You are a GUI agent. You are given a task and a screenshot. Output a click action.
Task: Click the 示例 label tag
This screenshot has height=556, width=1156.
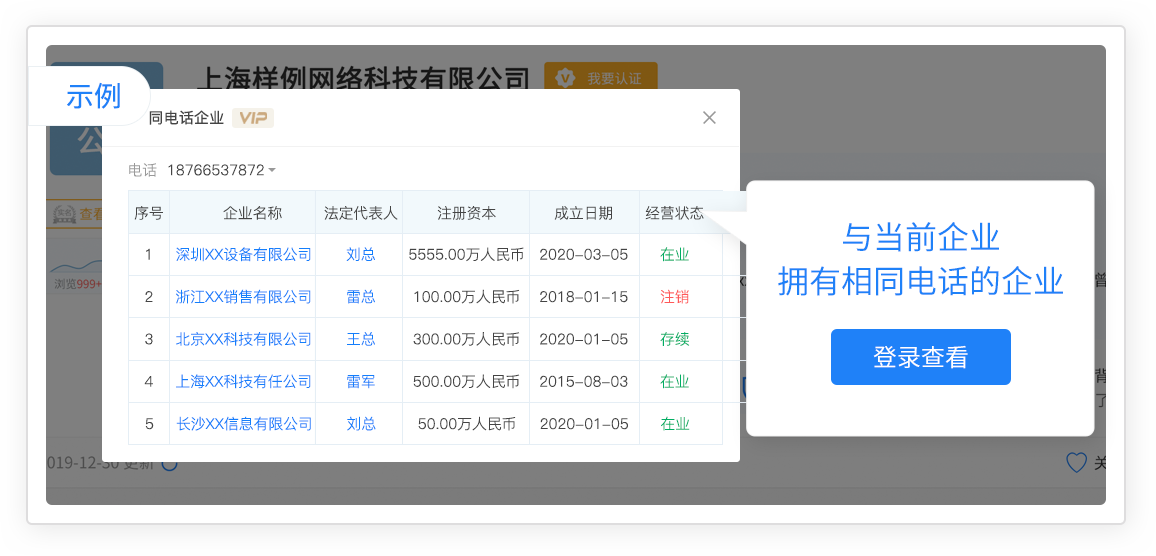pos(93,96)
